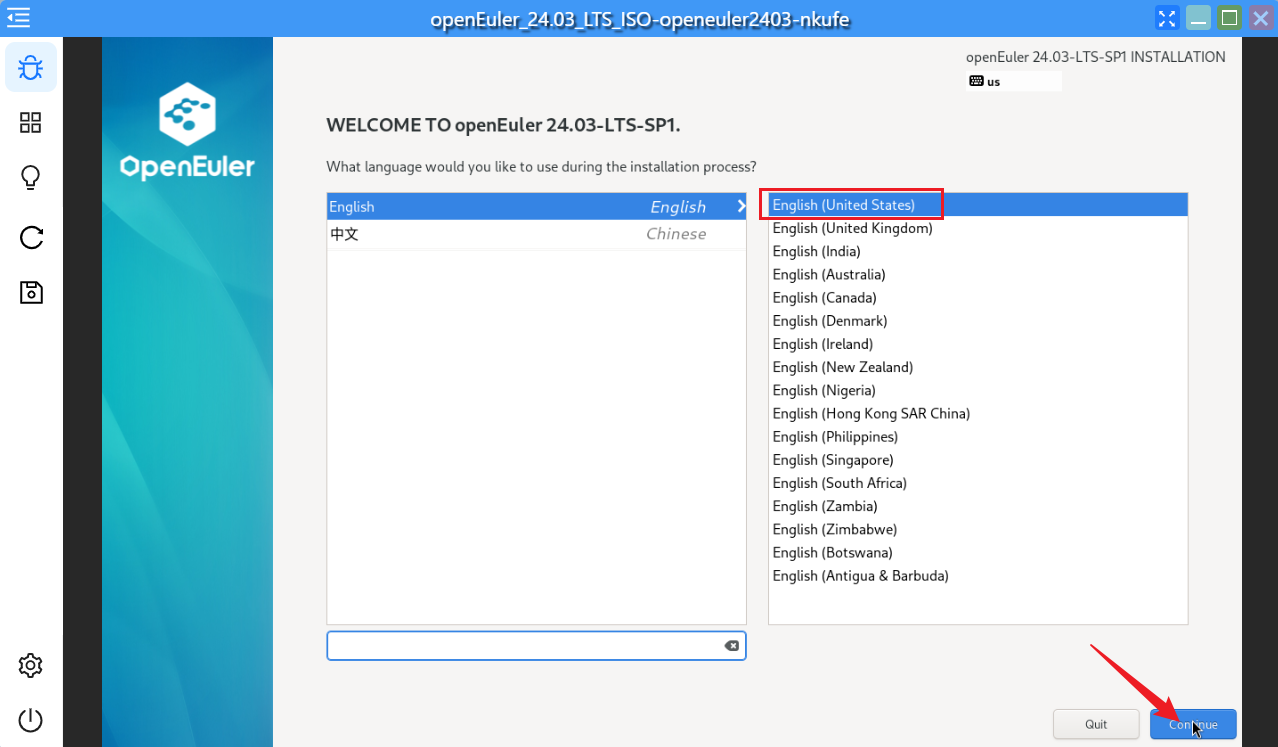This screenshot has height=747, width=1278.
Task: Close the VM window
Action: 1260,17
